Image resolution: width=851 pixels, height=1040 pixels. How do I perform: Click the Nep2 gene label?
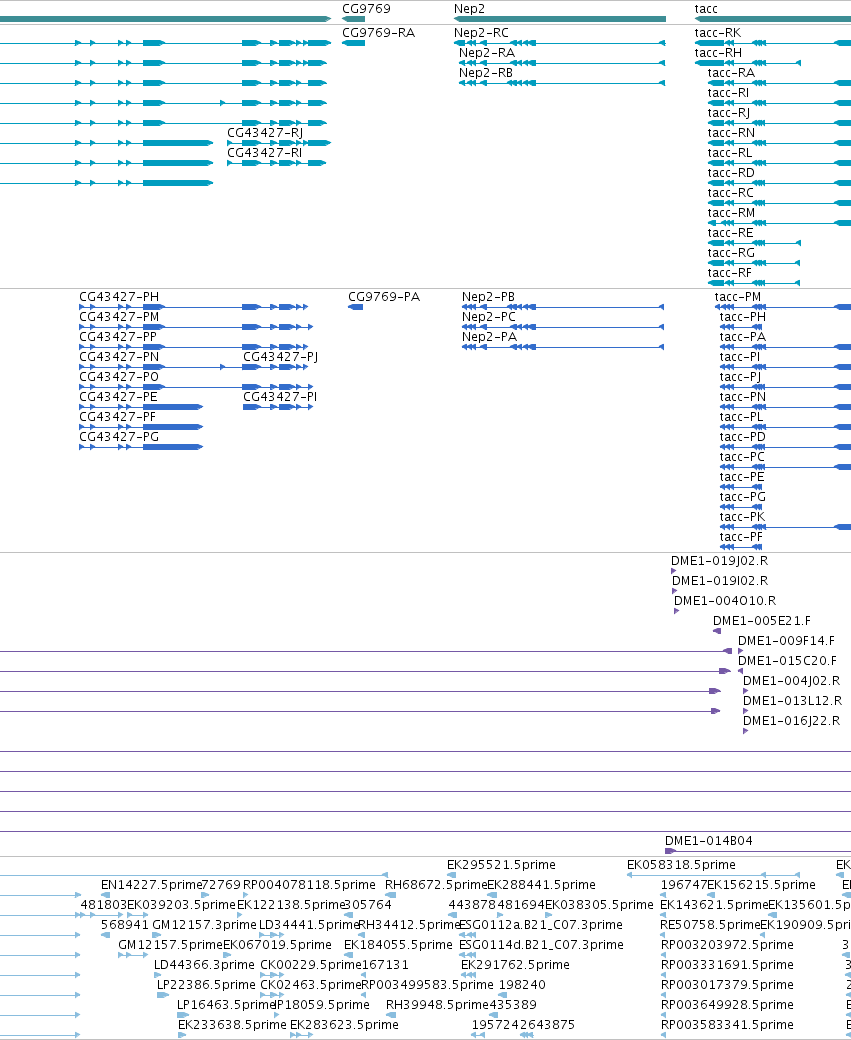[469, 9]
